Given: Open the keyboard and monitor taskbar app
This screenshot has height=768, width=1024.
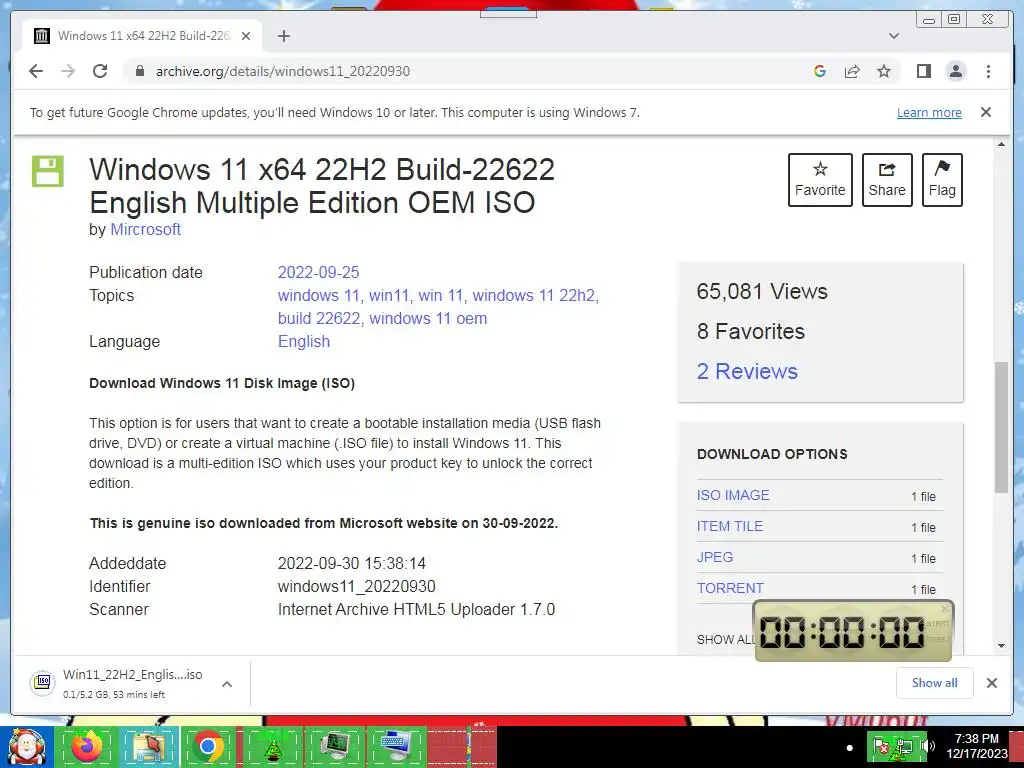Looking at the screenshot, I should point(395,747).
